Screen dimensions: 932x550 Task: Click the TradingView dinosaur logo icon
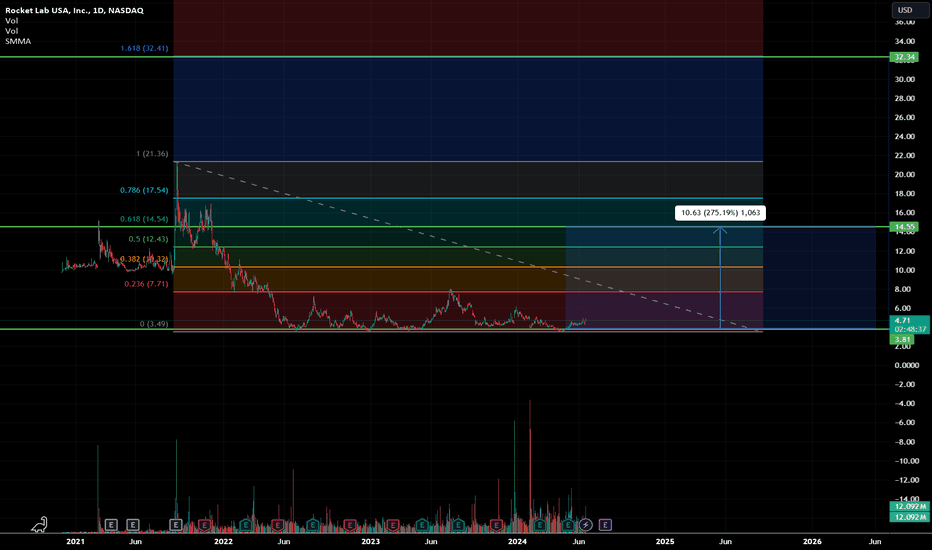(39, 524)
